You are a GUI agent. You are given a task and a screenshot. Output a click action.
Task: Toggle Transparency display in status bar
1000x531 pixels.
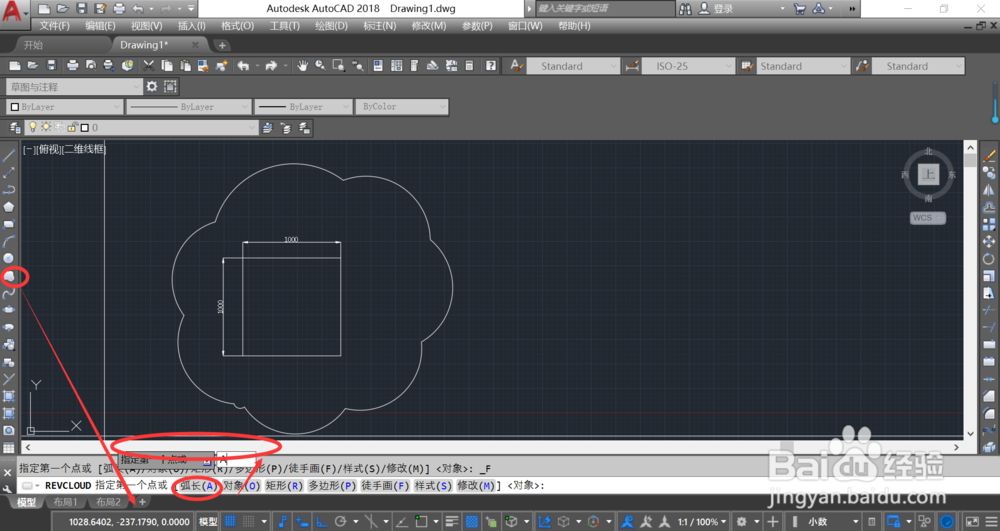(x=471, y=521)
